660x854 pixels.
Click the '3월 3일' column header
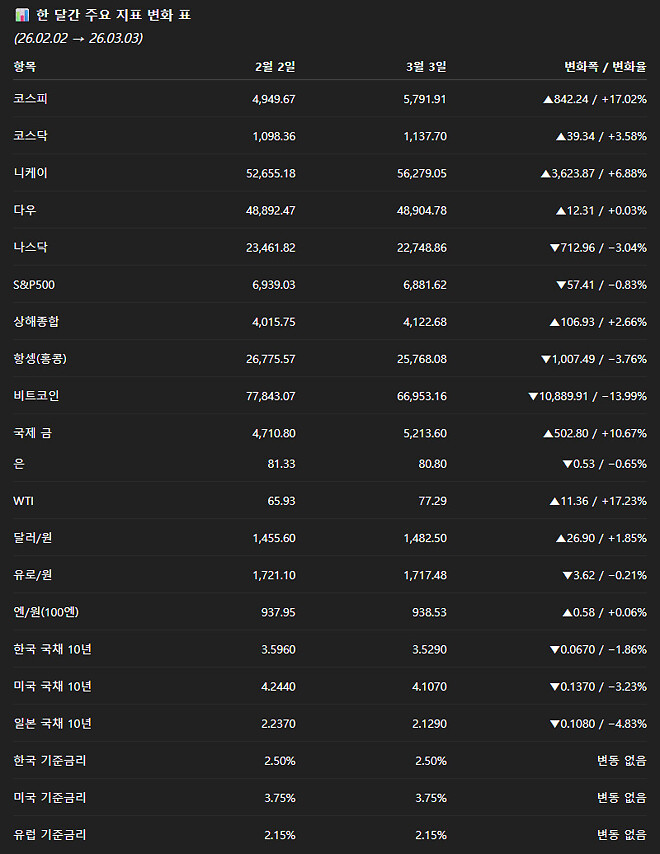click(x=426, y=66)
